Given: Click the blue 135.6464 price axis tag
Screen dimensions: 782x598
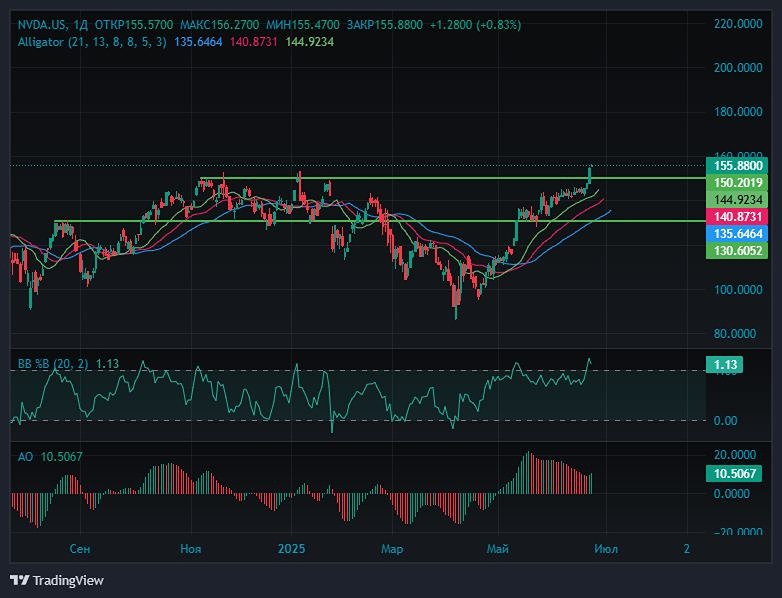Looking at the screenshot, I should coord(739,233).
